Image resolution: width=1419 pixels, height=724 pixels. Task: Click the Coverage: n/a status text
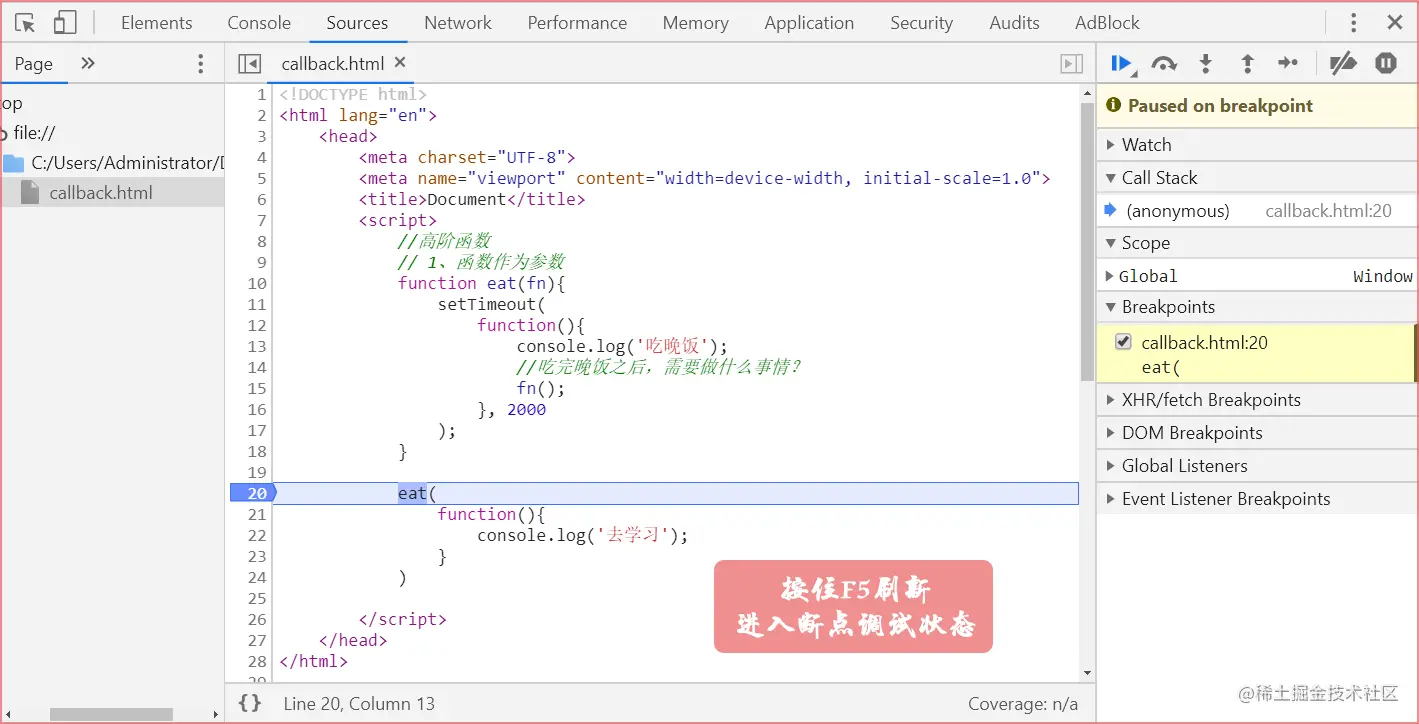coord(1022,704)
